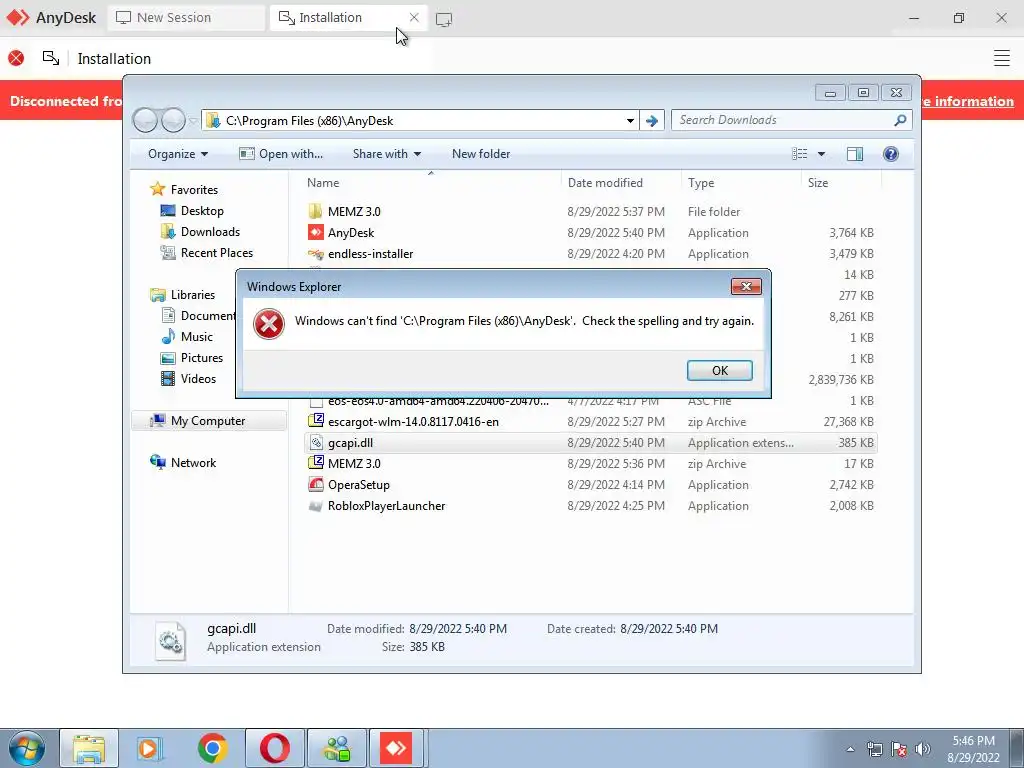Click the address bar path field

tap(418, 120)
